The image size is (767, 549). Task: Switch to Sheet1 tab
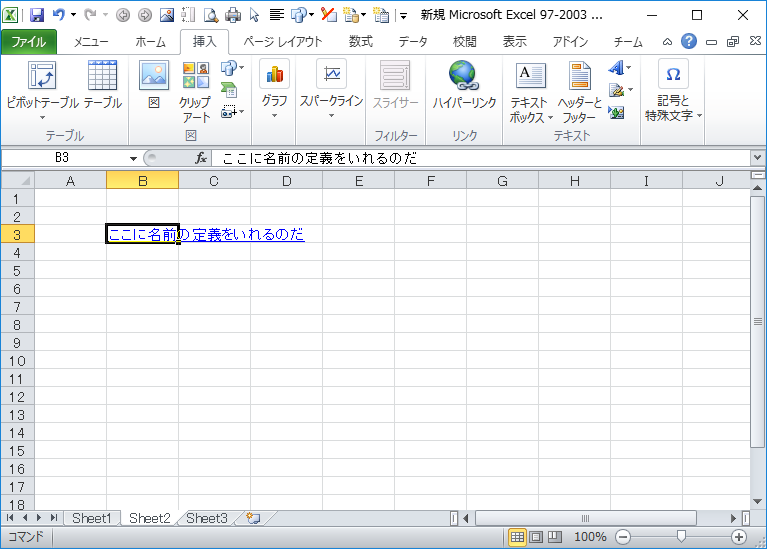[92, 518]
